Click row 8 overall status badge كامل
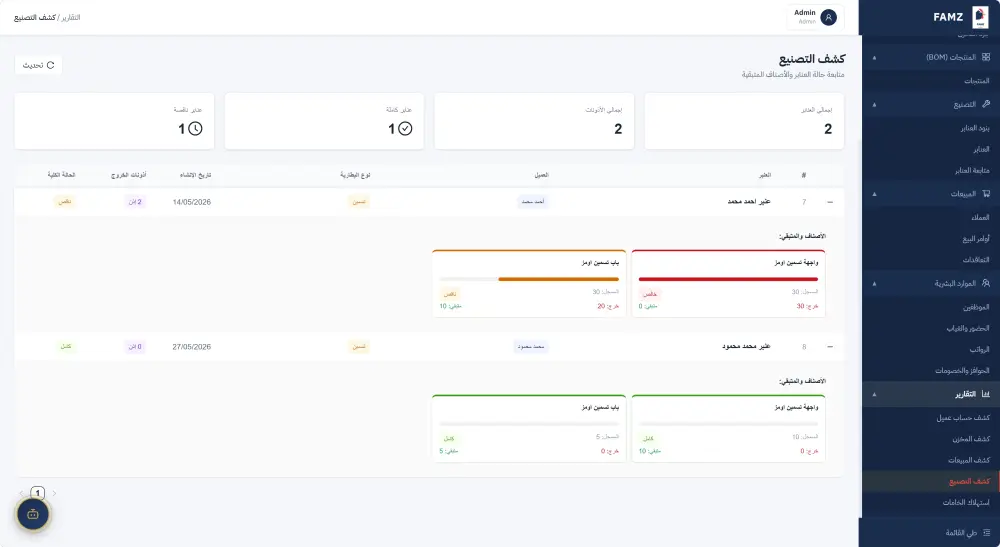The image size is (1000, 547). [66, 347]
